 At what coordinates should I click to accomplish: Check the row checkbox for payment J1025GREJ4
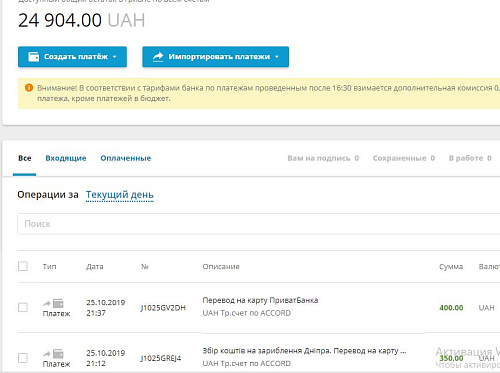pyautogui.click(x=23, y=358)
